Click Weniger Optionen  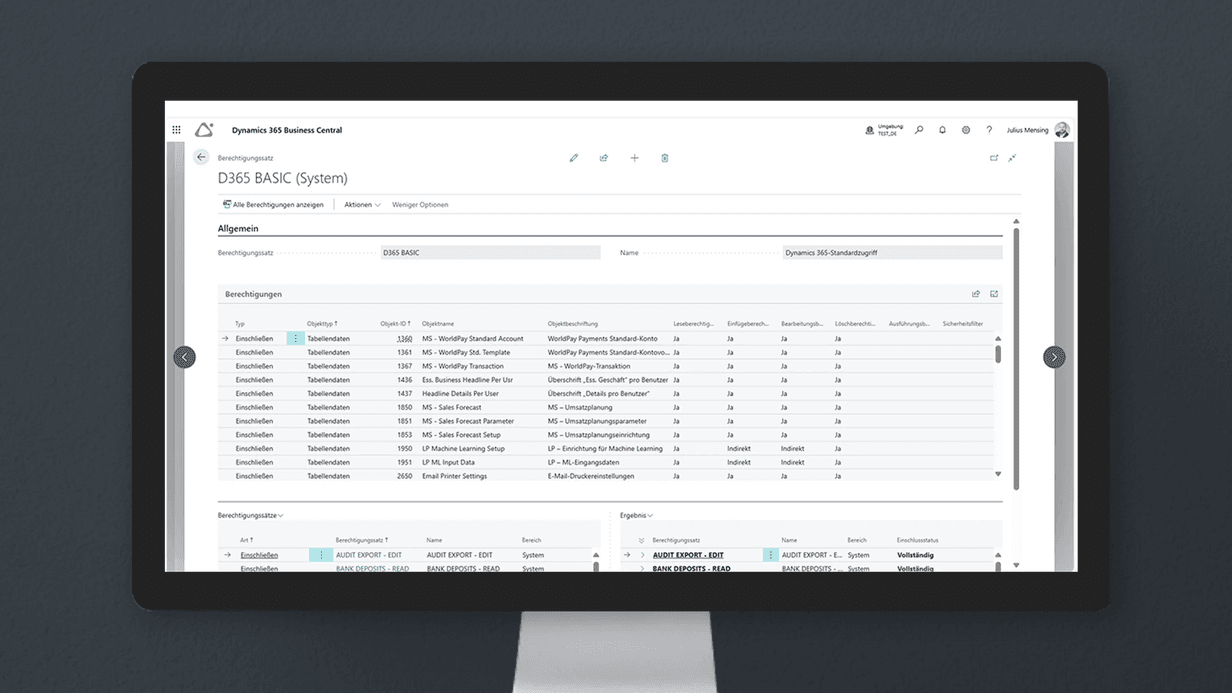pyautogui.click(x=420, y=205)
